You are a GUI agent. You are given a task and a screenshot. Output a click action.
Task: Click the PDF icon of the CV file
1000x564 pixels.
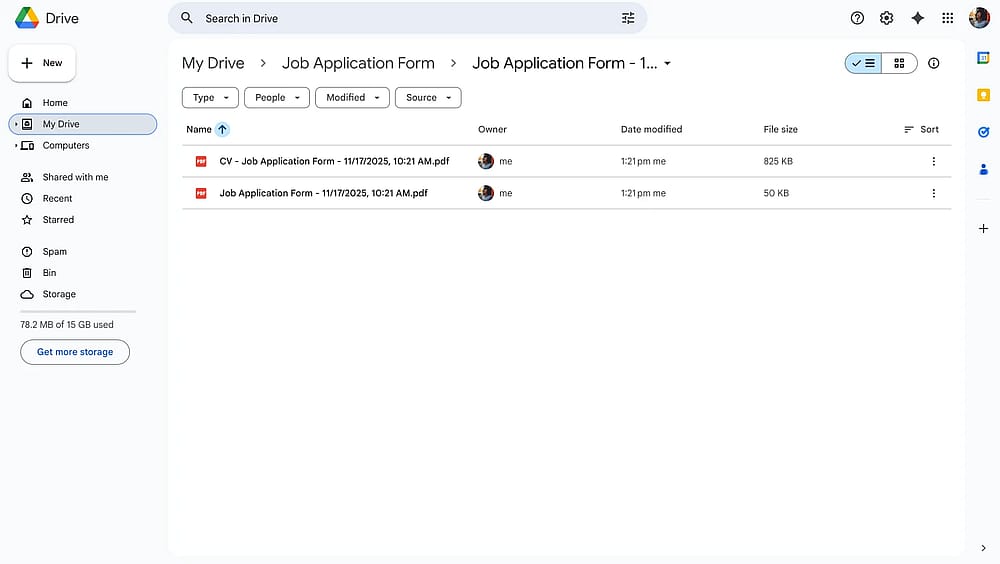click(x=201, y=161)
